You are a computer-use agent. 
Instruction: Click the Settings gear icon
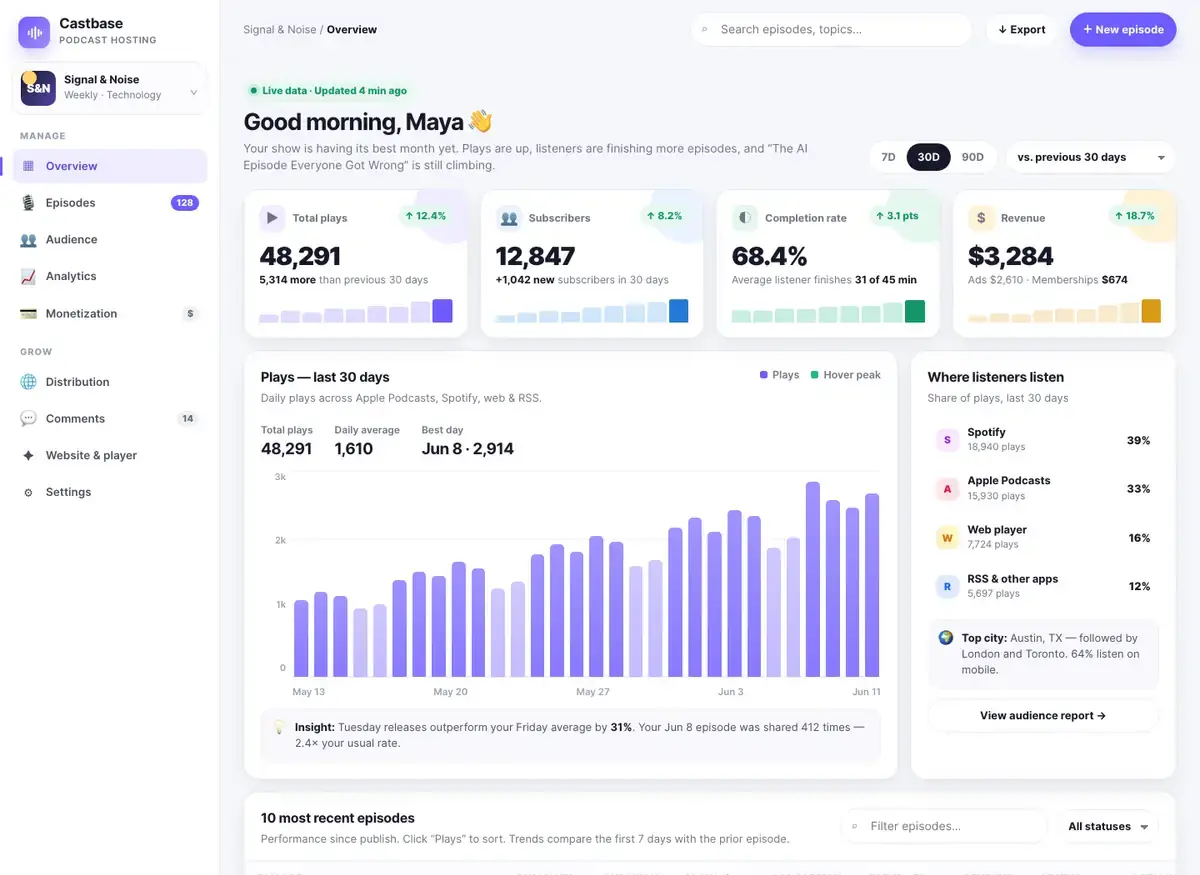(x=28, y=493)
